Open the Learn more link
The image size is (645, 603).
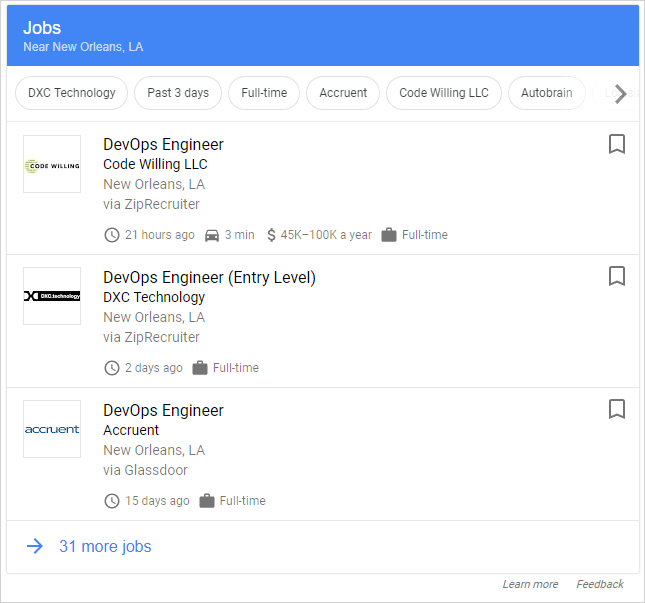point(530,584)
